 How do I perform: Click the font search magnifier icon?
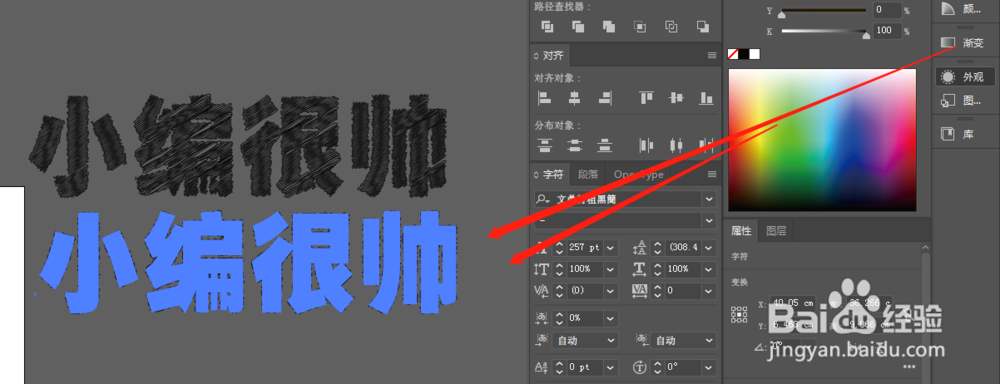point(543,199)
